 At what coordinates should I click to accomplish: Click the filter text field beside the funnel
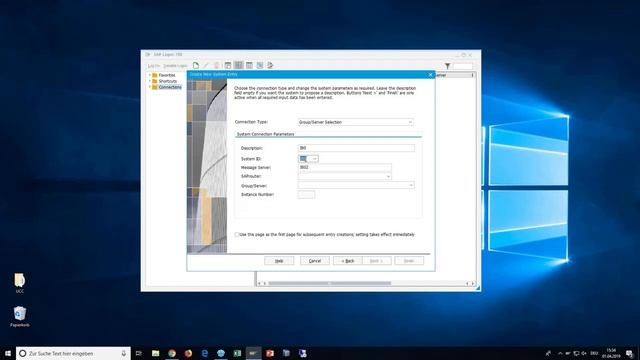(x=463, y=66)
